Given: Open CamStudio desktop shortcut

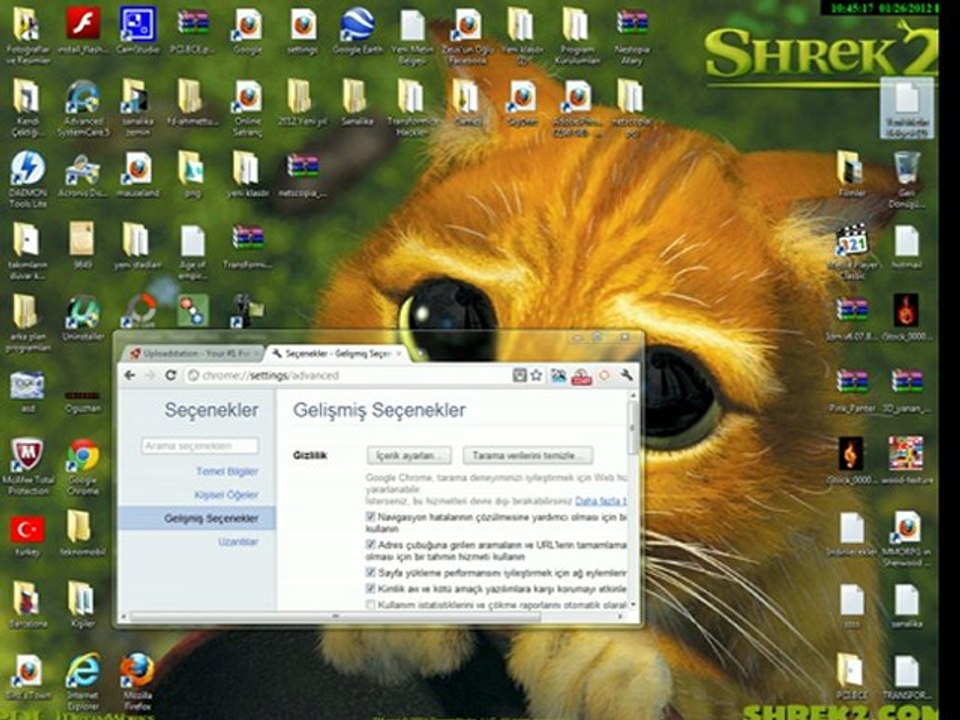Looking at the screenshot, I should coord(137,31).
